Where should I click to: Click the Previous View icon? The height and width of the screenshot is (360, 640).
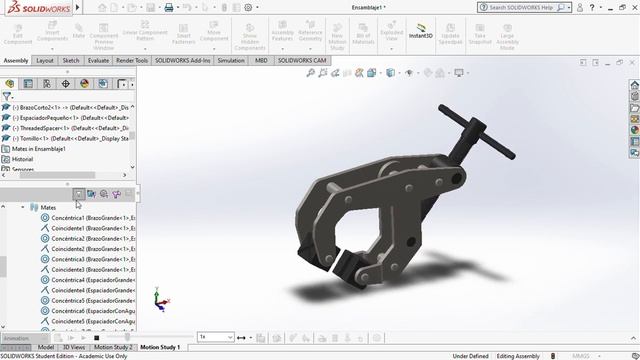click(x=335, y=73)
